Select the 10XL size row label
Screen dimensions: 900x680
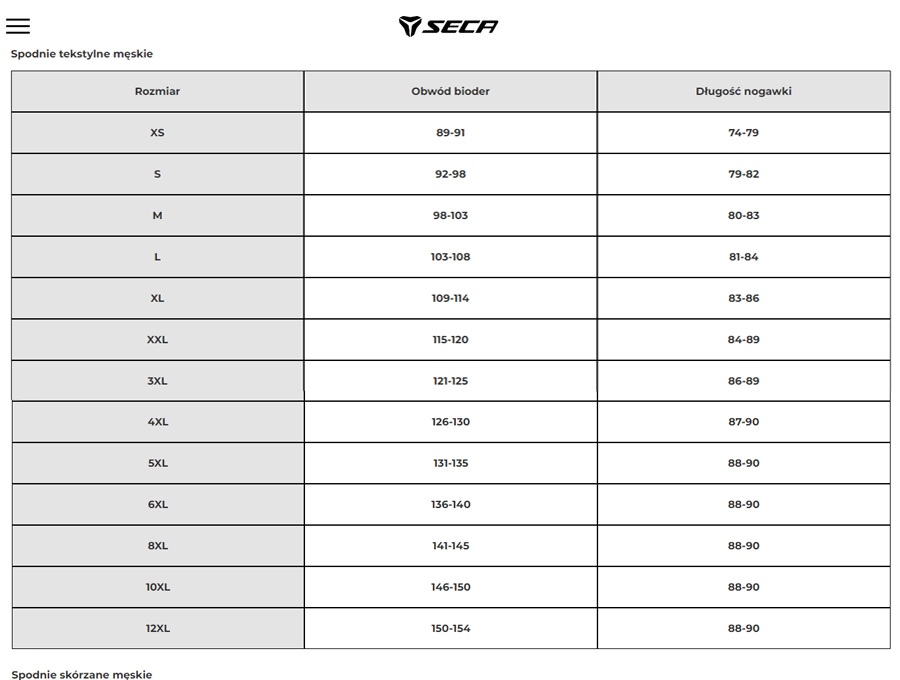pos(157,587)
